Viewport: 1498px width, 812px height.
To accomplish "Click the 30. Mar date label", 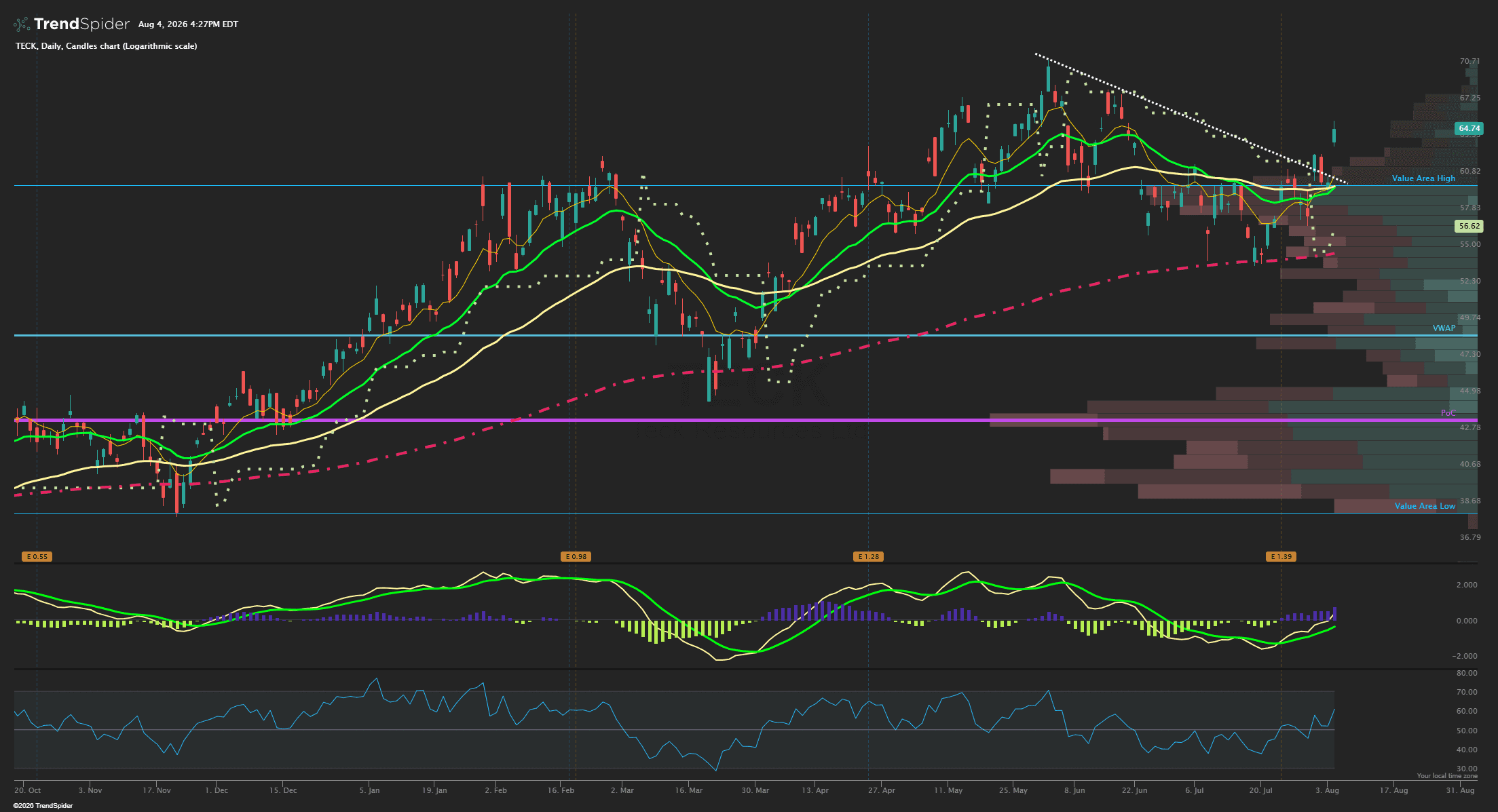I will pos(755,790).
